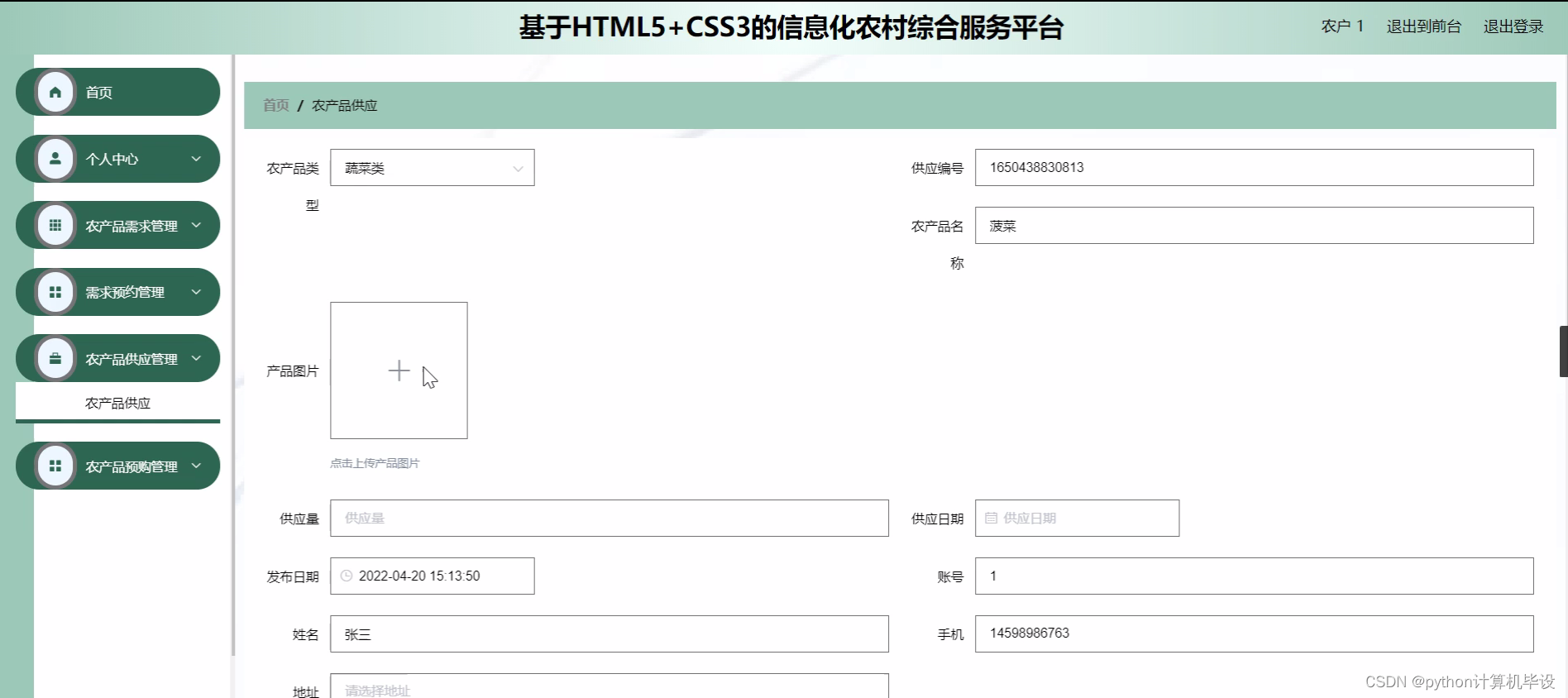Click the 发布日期 datetime field
Viewport: 1568px width, 698px height.
click(x=433, y=576)
